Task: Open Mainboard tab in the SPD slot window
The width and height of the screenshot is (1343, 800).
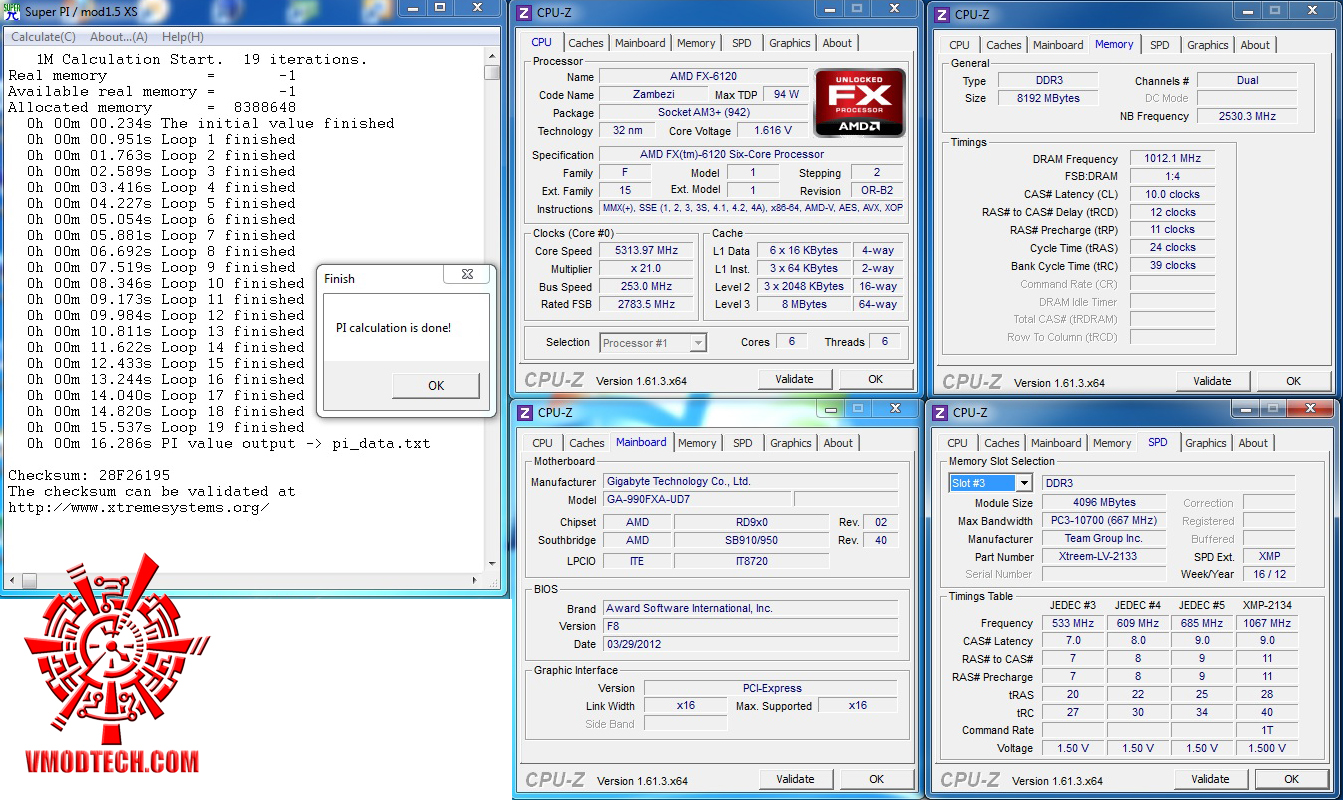Action: pos(1056,443)
